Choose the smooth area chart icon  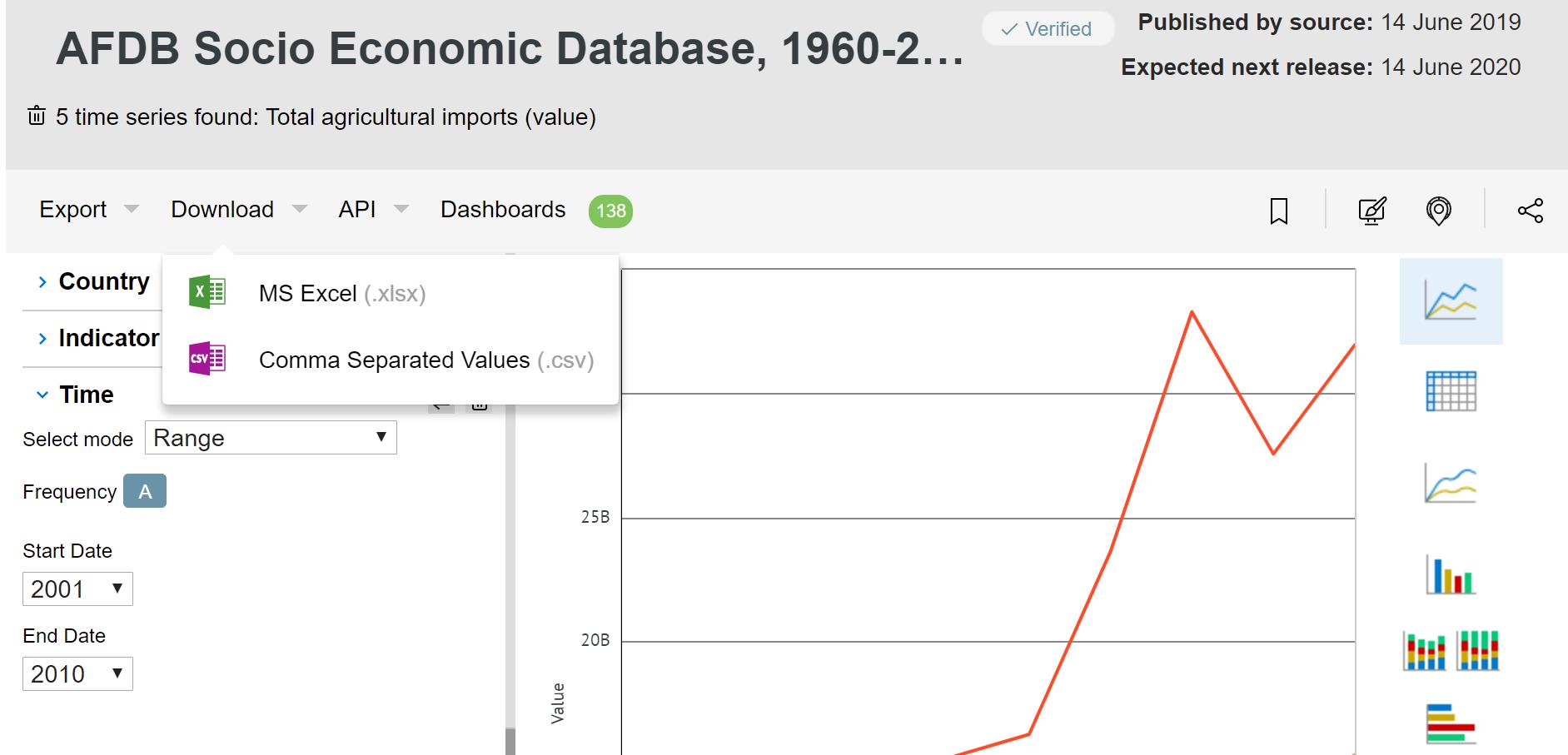pyautogui.click(x=1451, y=484)
